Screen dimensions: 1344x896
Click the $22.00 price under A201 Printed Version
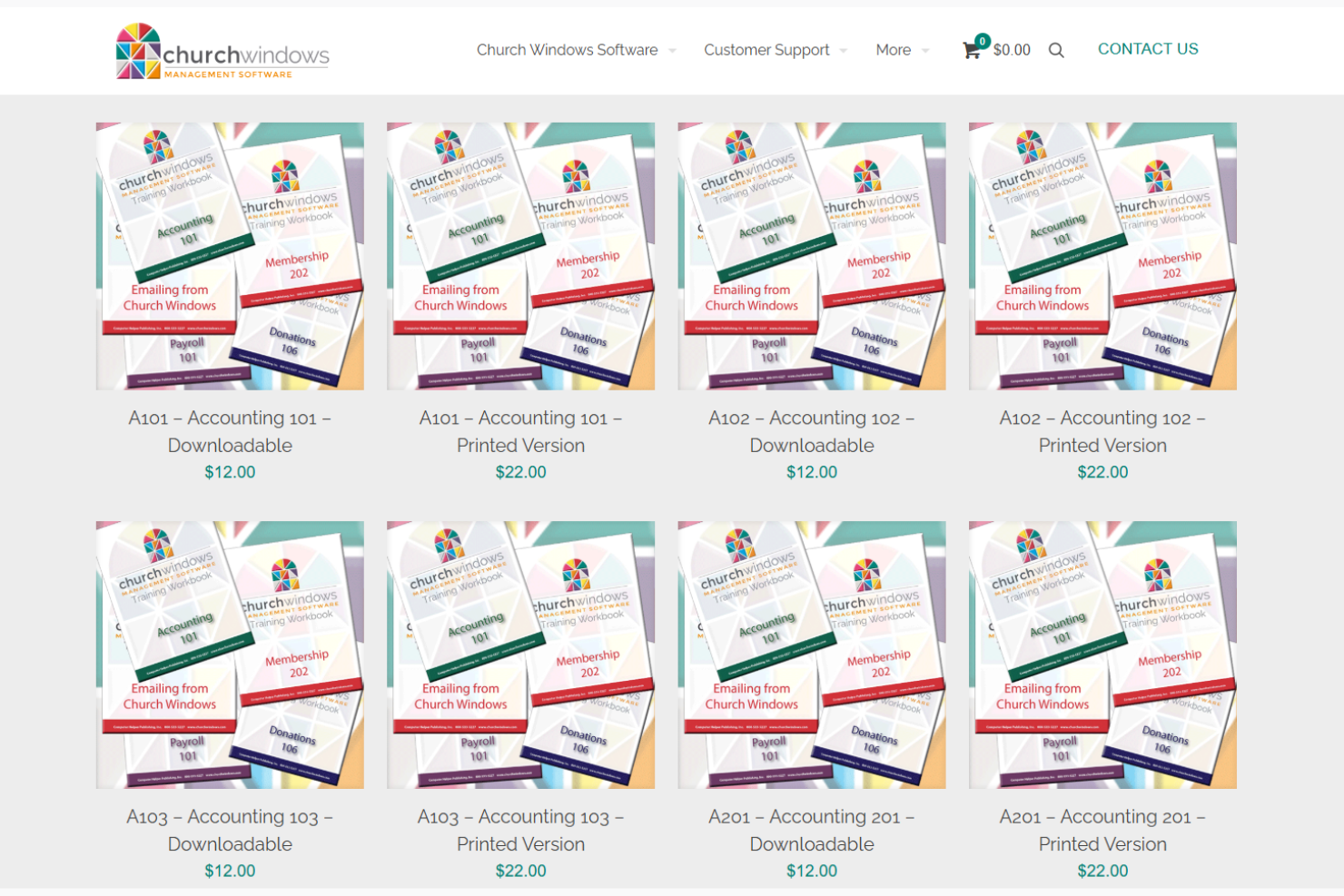[1102, 871]
